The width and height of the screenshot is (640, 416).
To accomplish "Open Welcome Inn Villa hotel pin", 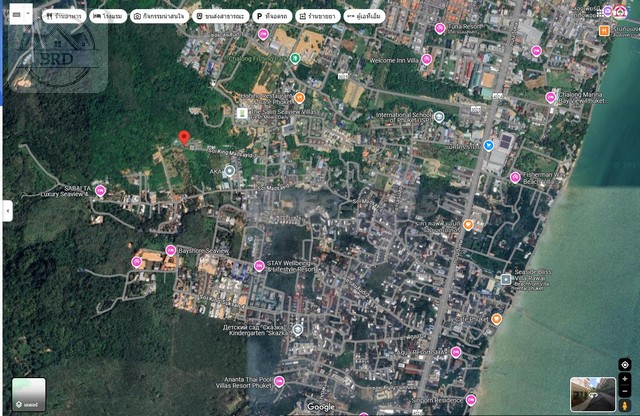I will [427, 59].
